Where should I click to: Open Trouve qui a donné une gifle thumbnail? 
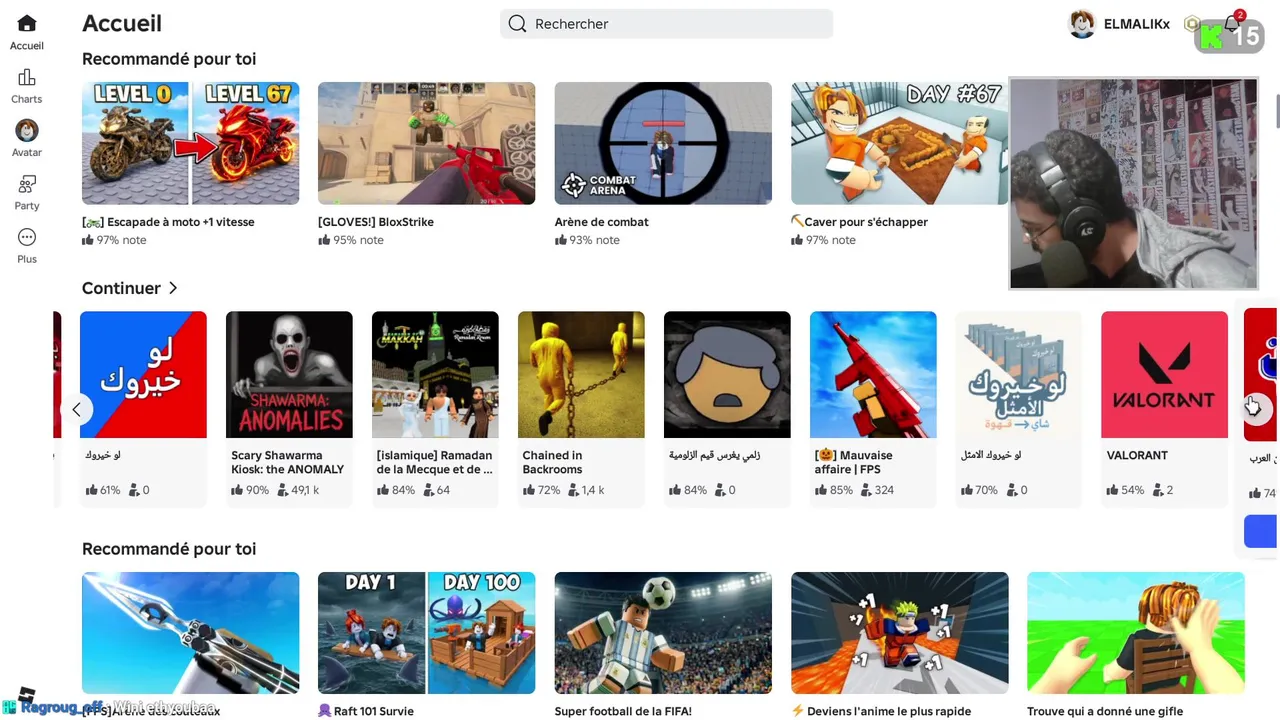point(1136,633)
